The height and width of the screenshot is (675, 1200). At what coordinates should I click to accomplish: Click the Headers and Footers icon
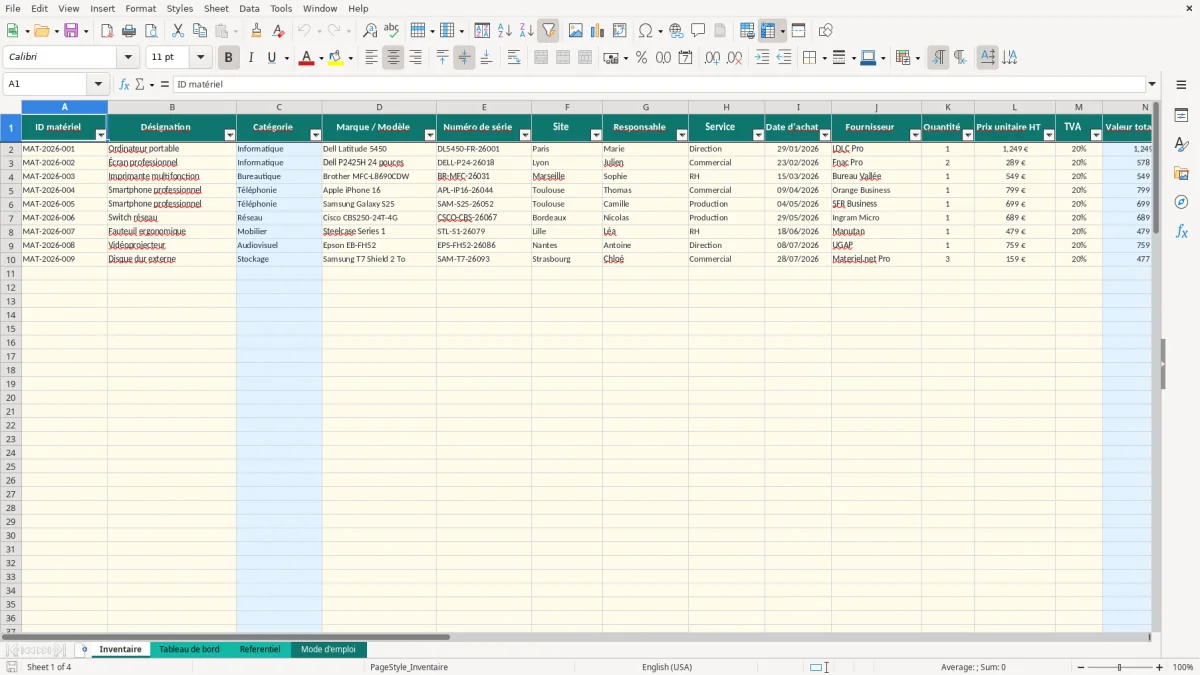pos(720,31)
